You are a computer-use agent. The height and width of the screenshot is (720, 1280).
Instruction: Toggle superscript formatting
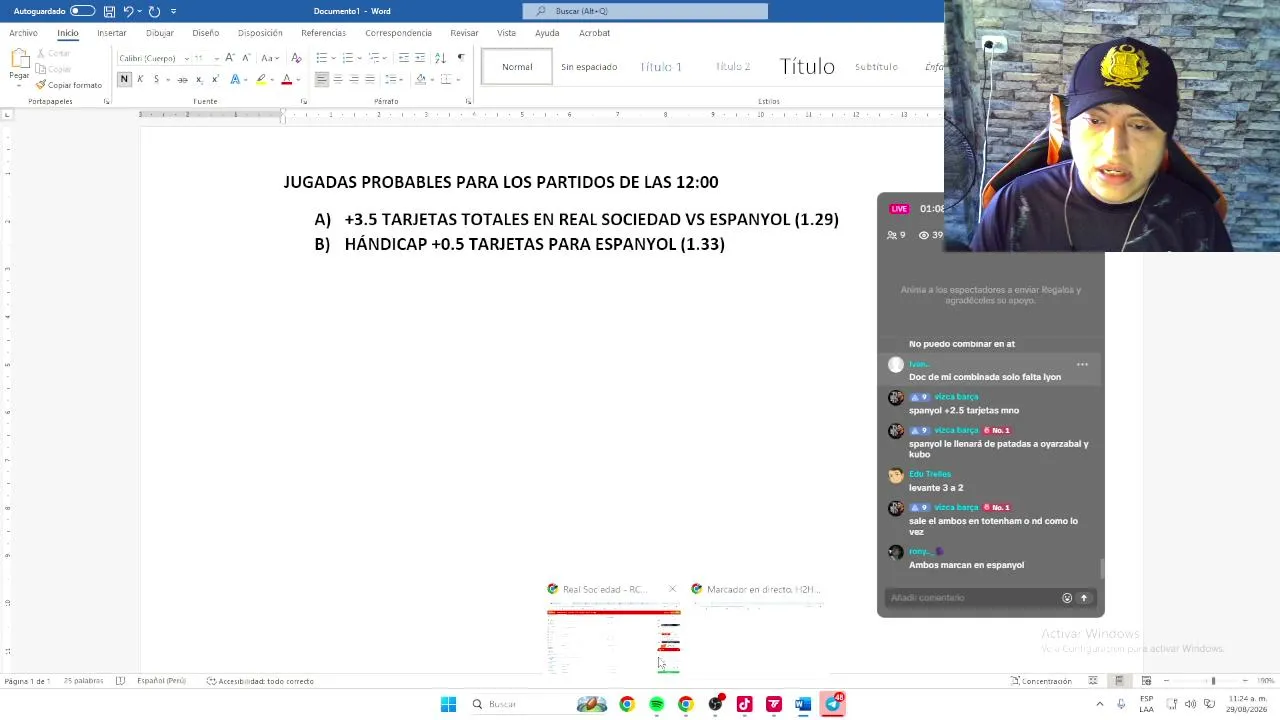[215, 79]
